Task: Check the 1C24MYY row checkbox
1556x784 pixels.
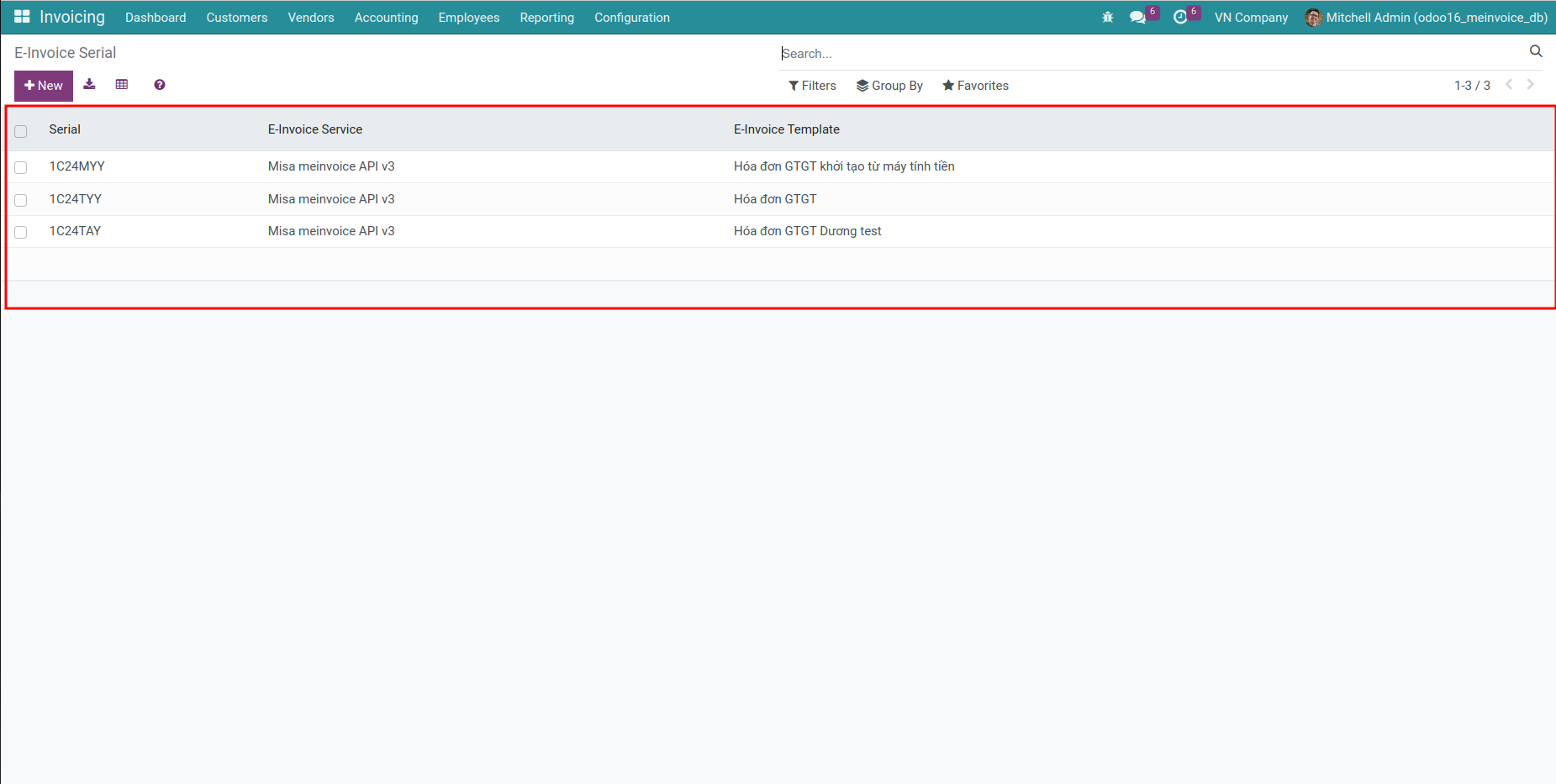Action: (x=21, y=167)
